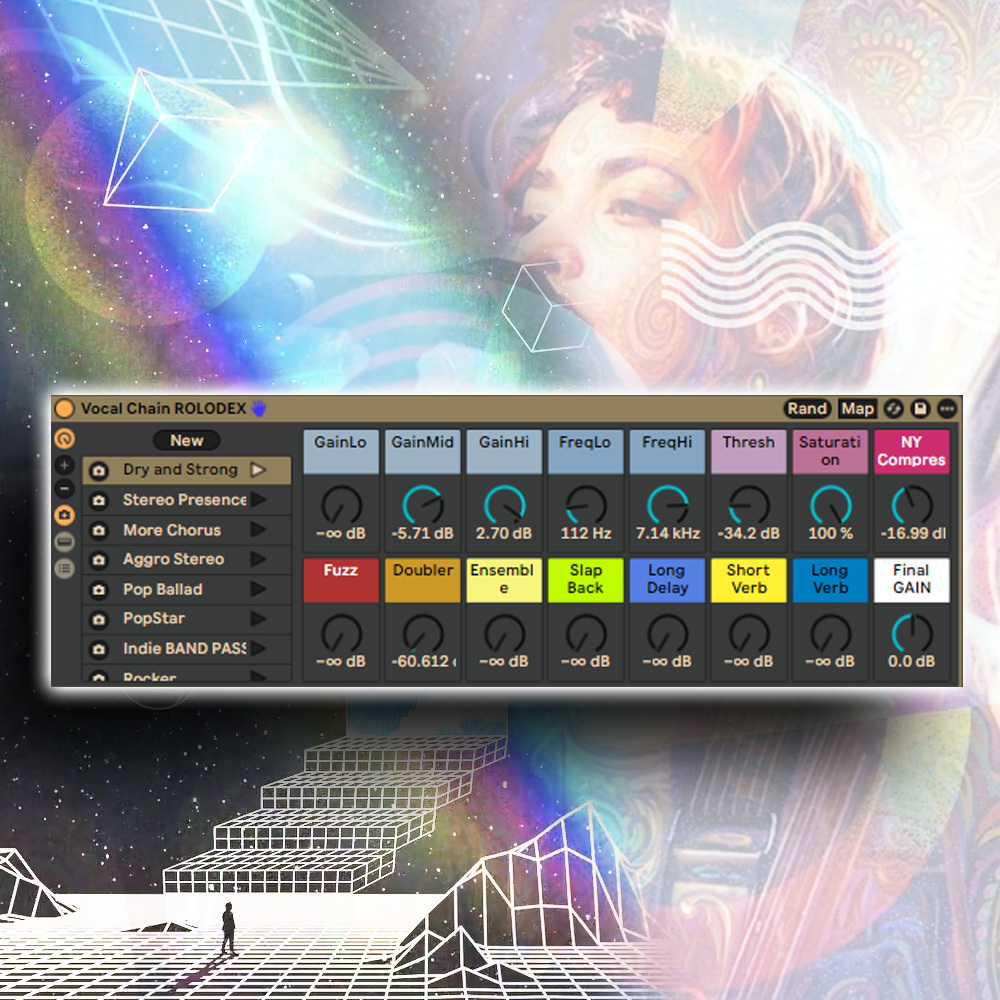Click camera icon for PopStar
Image resolution: width=1000 pixels, height=1000 pixels.
coord(99,619)
